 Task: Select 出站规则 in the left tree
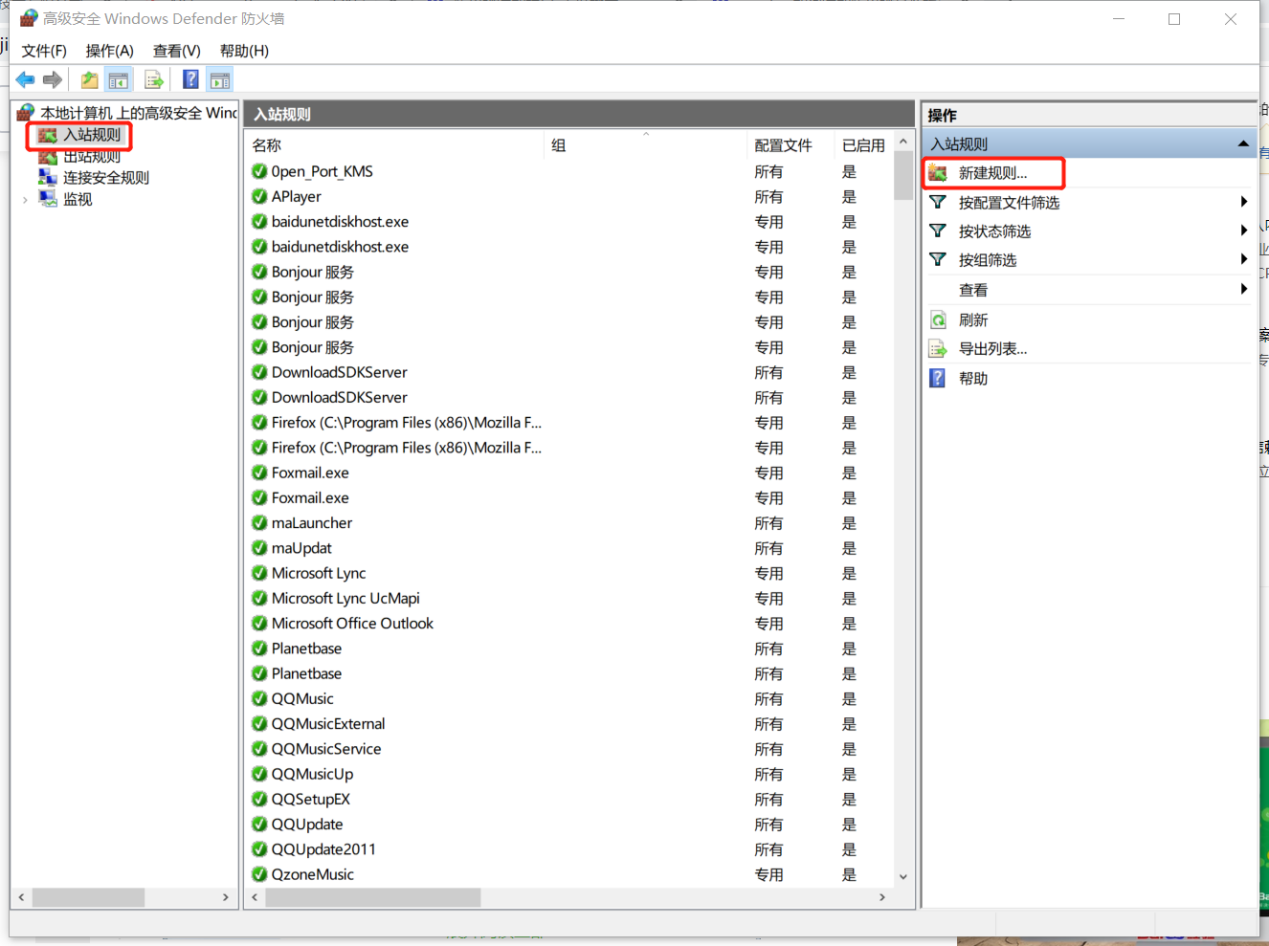(x=91, y=156)
